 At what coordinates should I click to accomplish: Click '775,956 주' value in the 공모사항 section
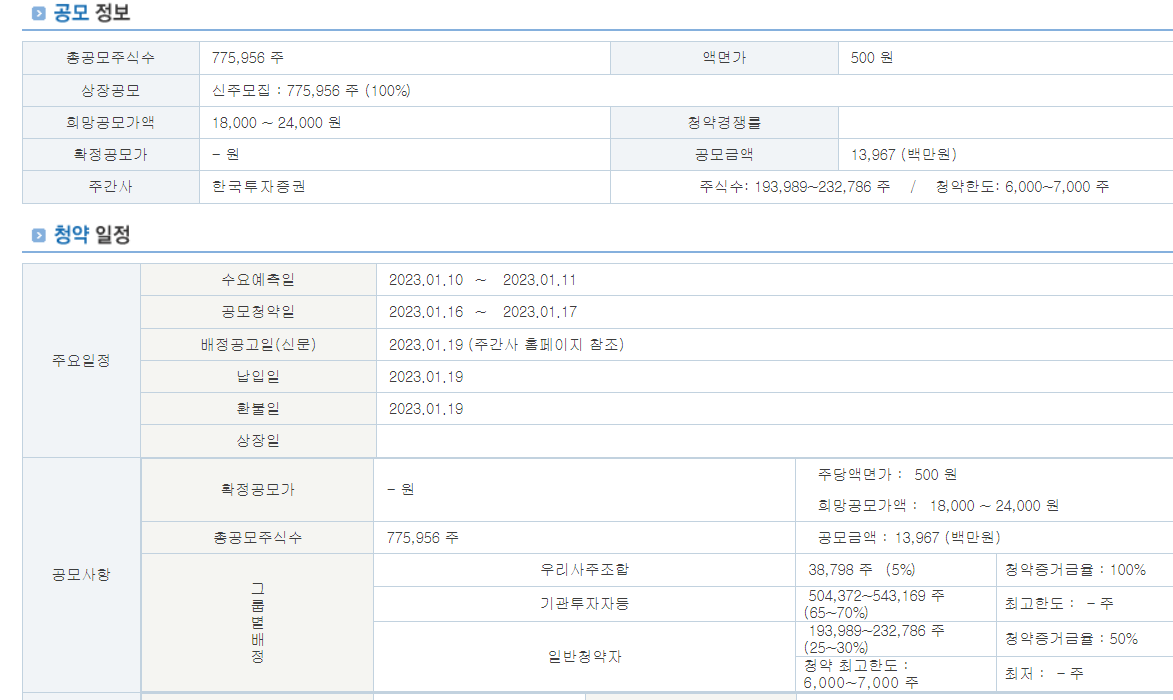(423, 538)
